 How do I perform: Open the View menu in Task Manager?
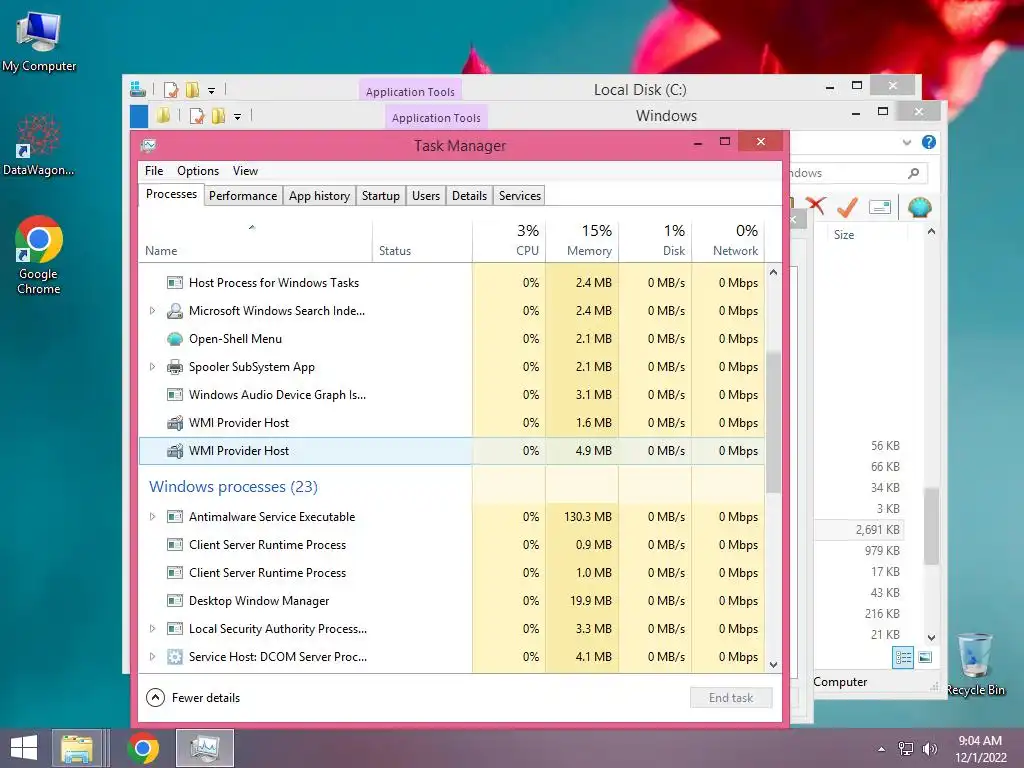(246, 170)
